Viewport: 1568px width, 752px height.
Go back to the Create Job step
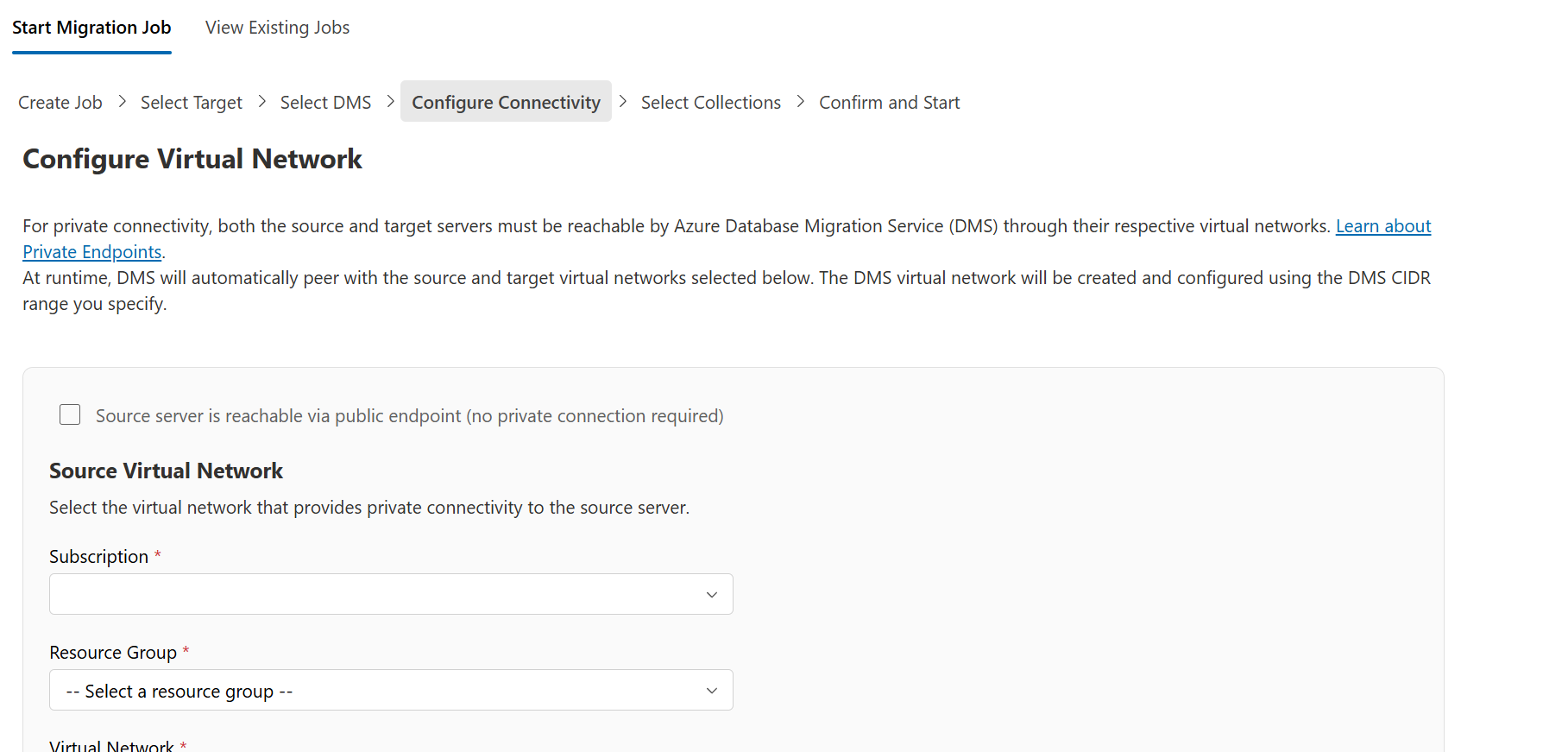[x=60, y=103]
